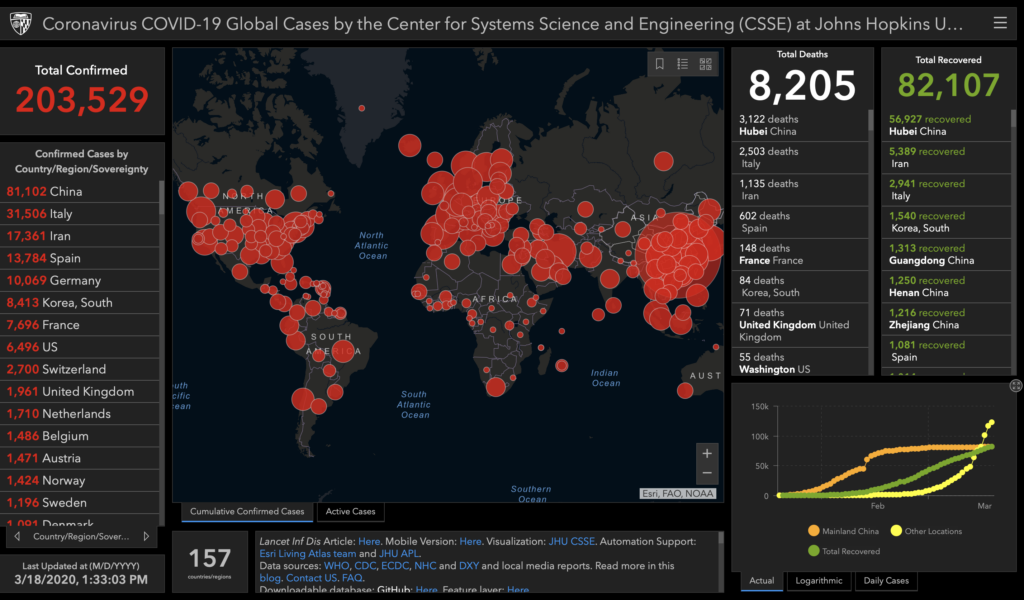Click '148 deaths France' entry

pos(800,255)
